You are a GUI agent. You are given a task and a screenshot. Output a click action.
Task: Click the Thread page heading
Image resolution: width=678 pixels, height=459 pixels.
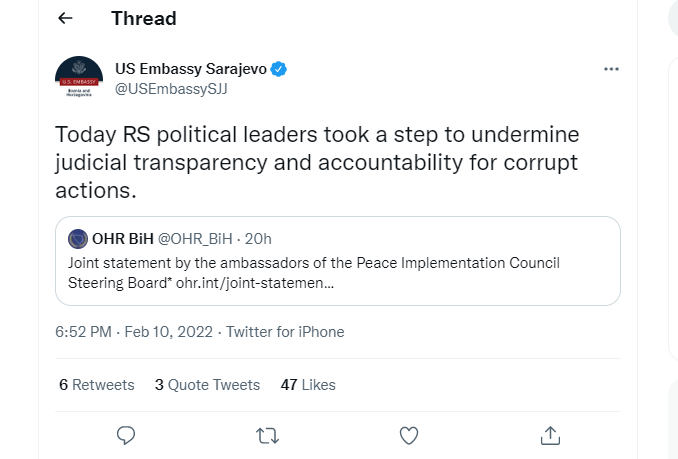(x=144, y=18)
